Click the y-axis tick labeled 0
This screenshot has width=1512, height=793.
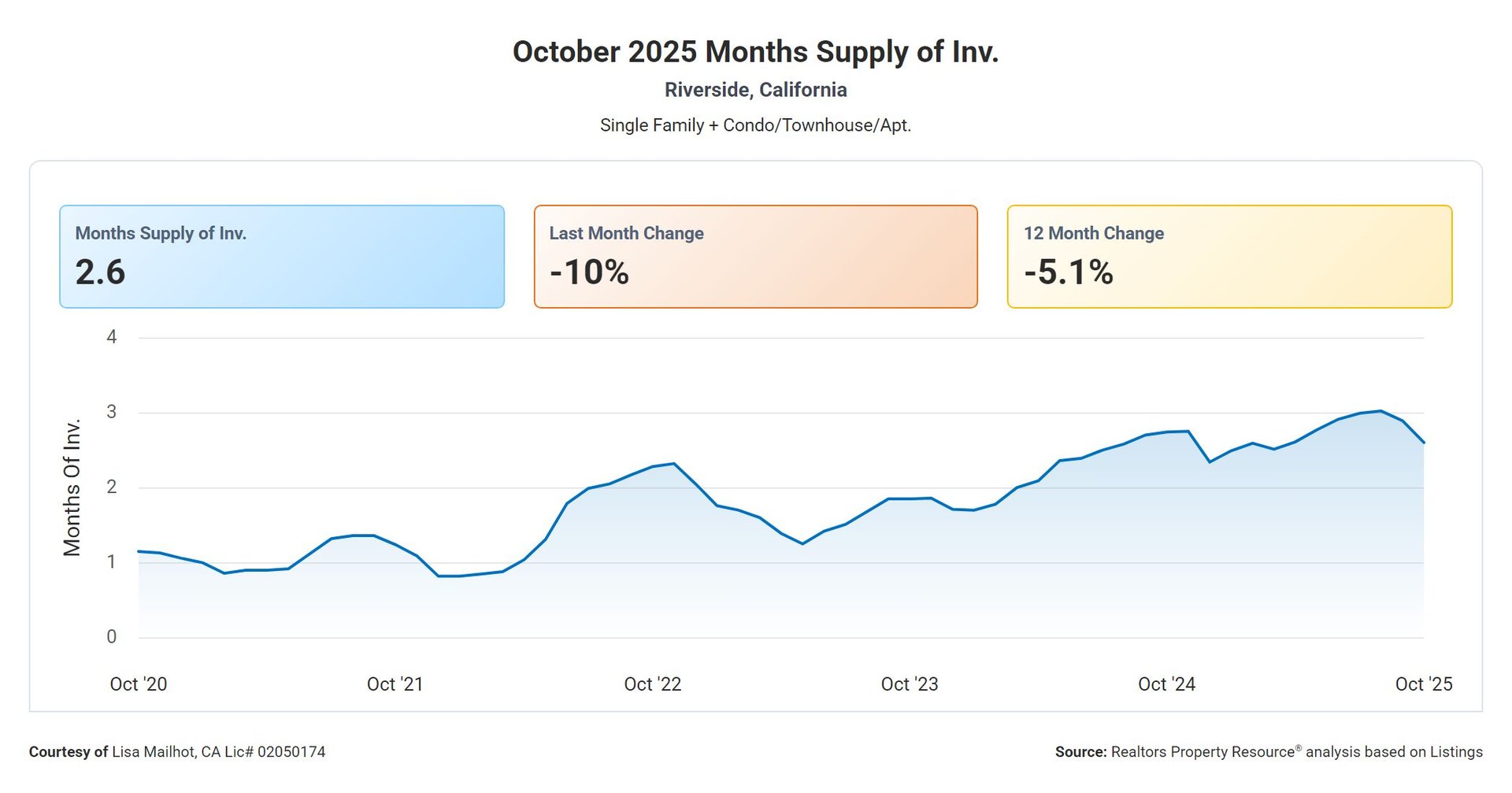click(x=112, y=636)
